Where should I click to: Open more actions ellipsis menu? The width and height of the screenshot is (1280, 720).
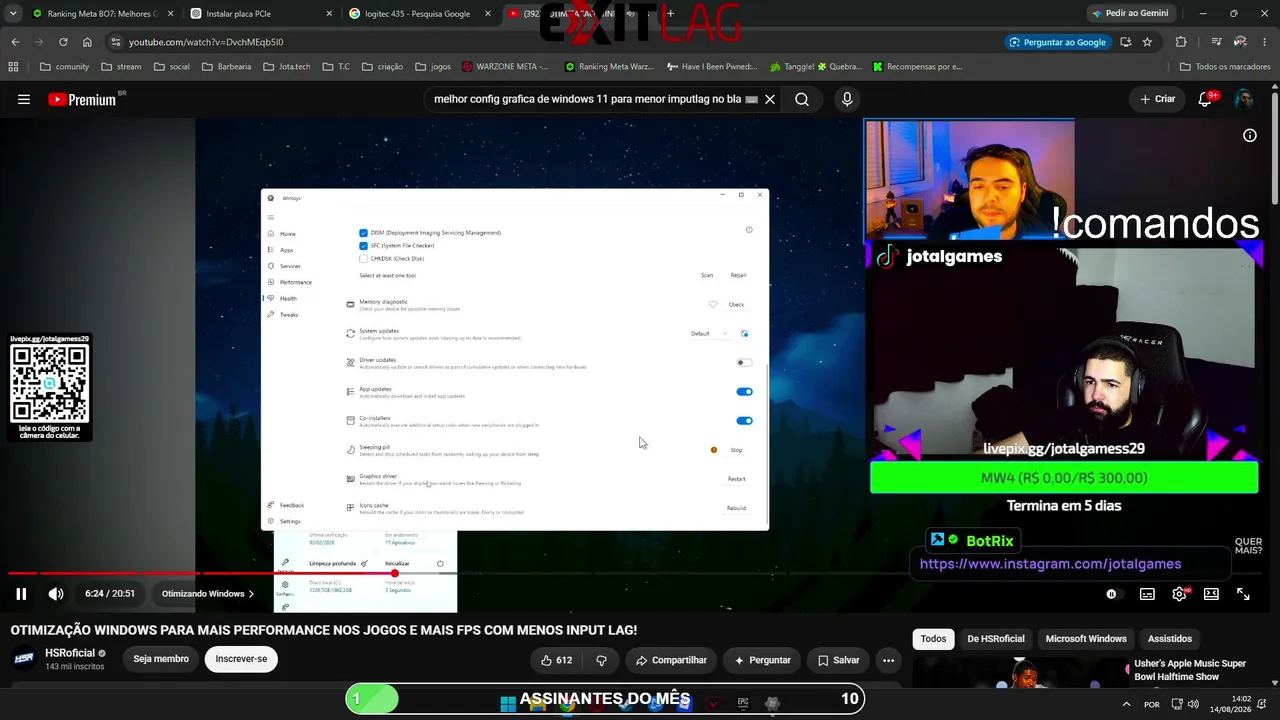(888, 660)
